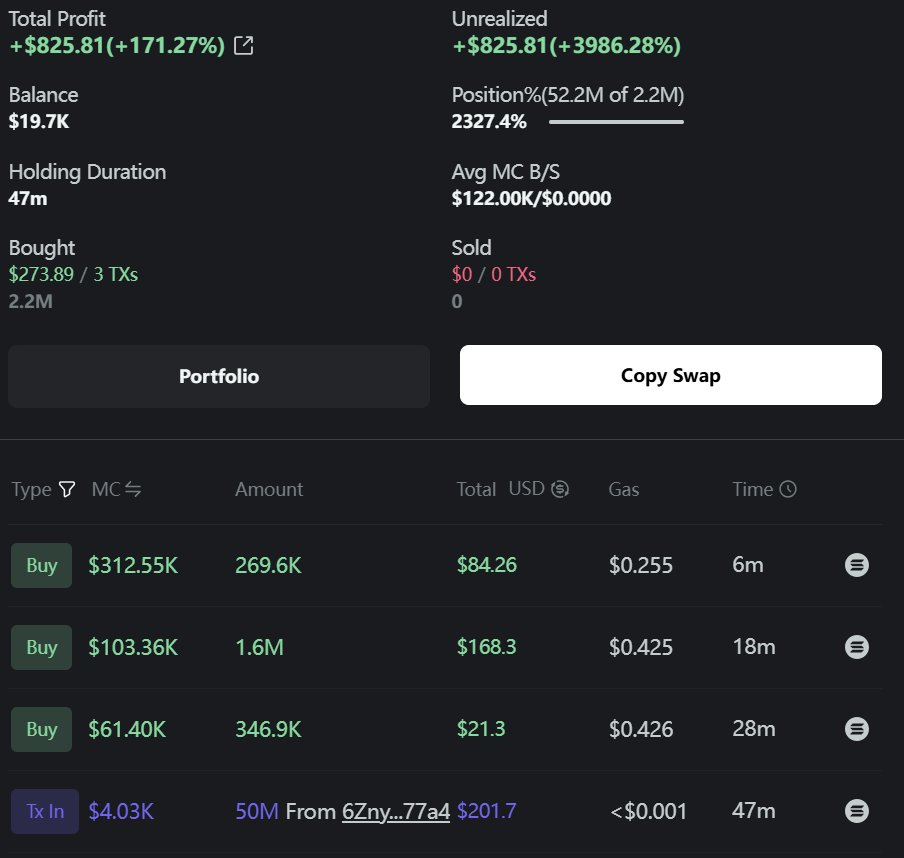Click the 6m time cell
The height and width of the screenshot is (858, 904).
coord(748,565)
